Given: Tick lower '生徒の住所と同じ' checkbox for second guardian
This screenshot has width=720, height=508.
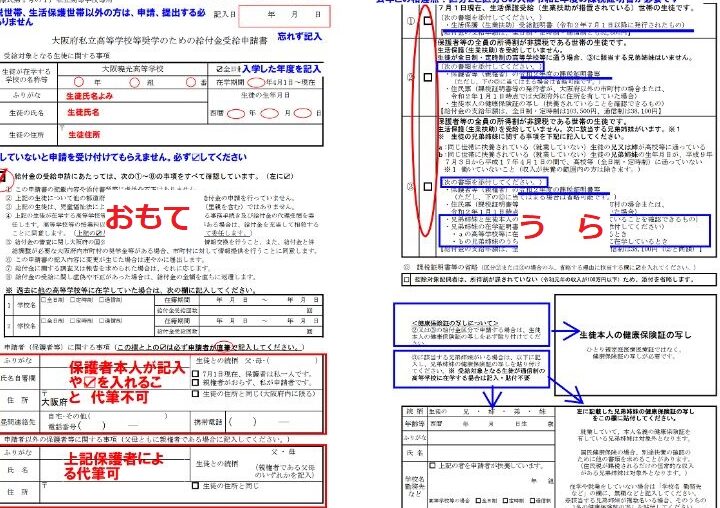Looking at the screenshot, I should (x=196, y=485).
